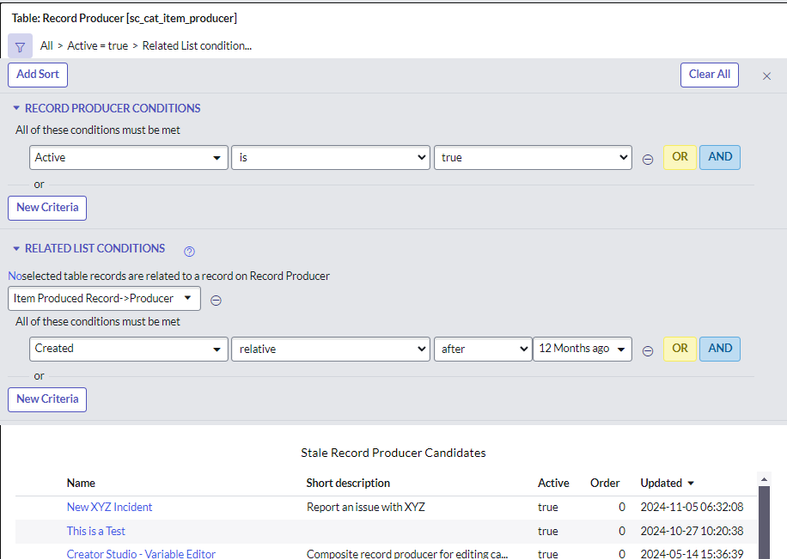
Task: Click the scrollbar up arrow in list
Action: [x=764, y=480]
